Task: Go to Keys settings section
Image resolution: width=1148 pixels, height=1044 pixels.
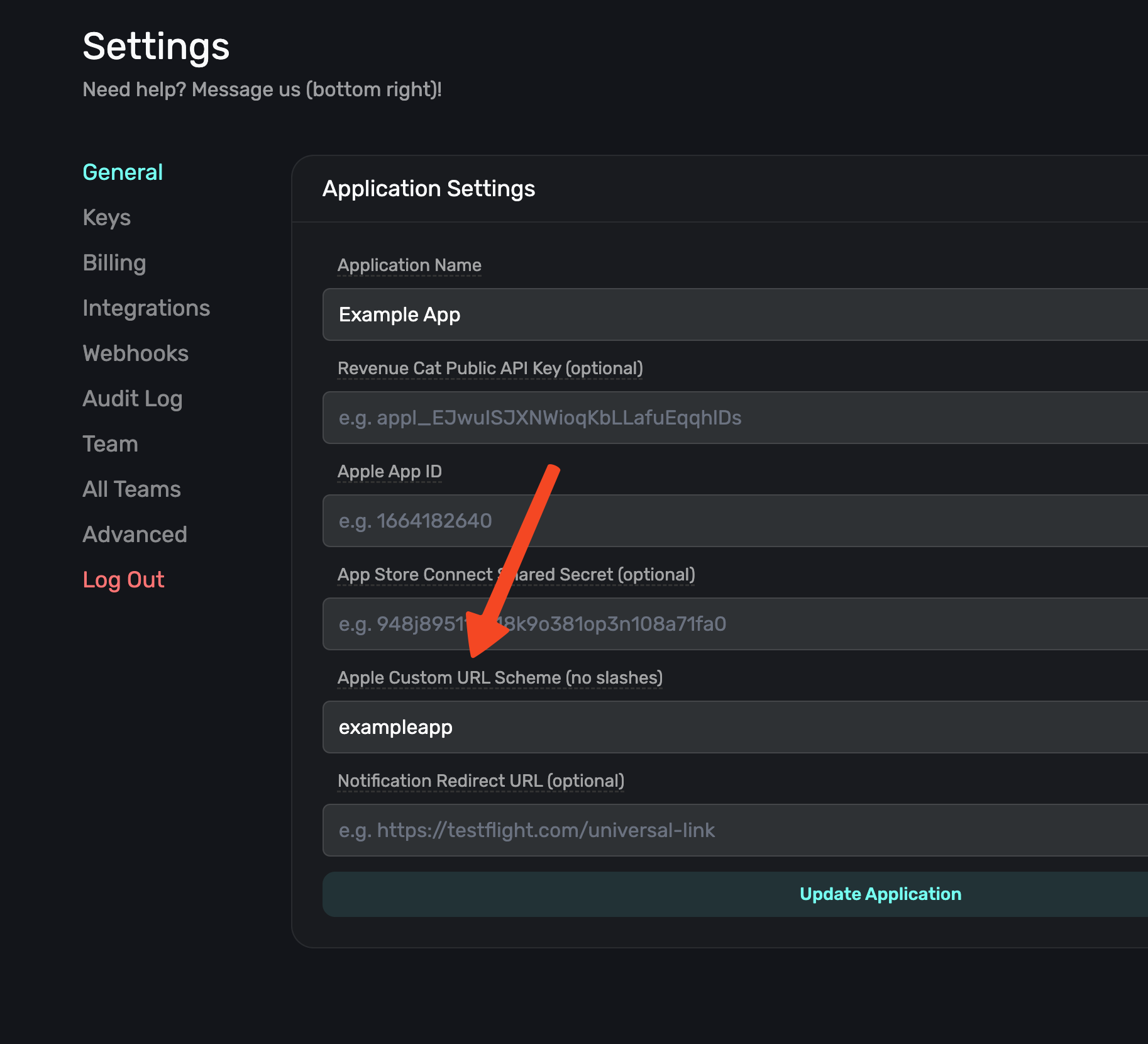Action: [x=106, y=218]
